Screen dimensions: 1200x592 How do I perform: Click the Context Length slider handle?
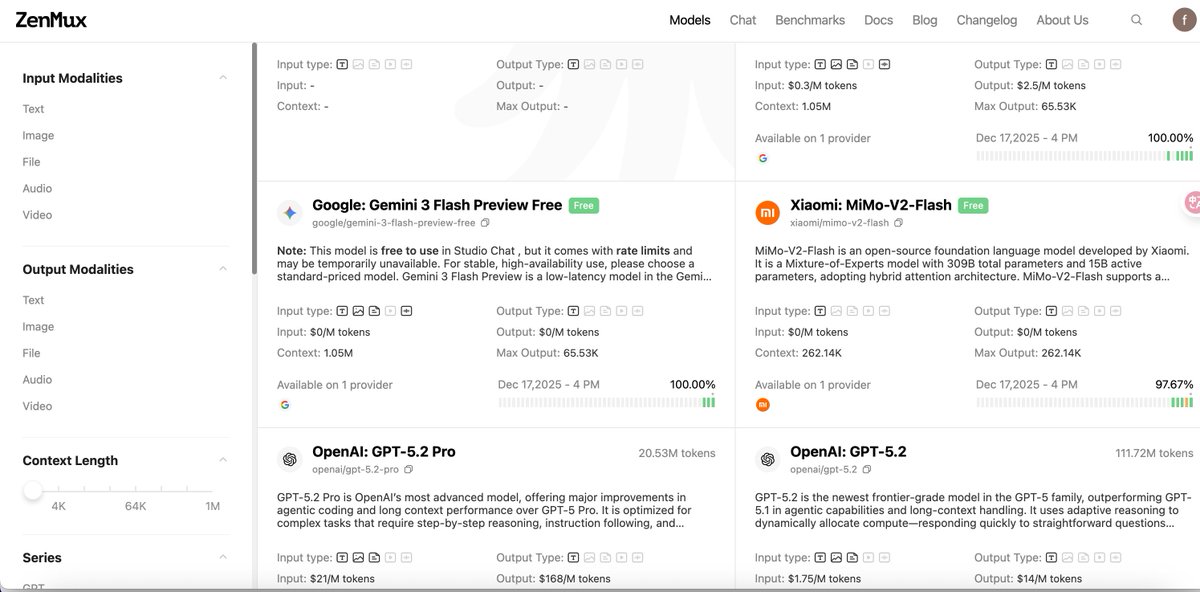[x=33, y=490]
